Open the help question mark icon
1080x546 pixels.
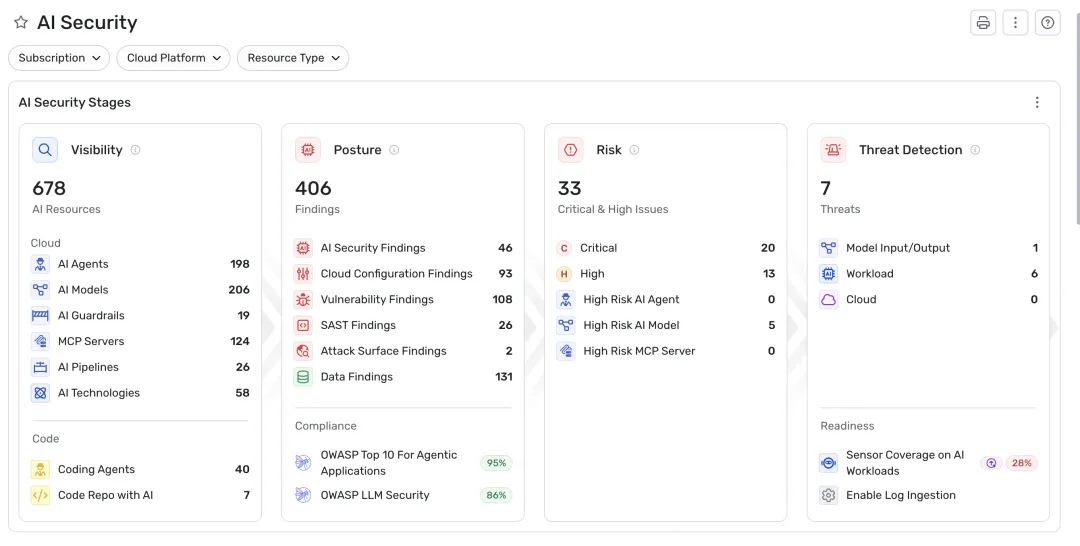click(1047, 23)
